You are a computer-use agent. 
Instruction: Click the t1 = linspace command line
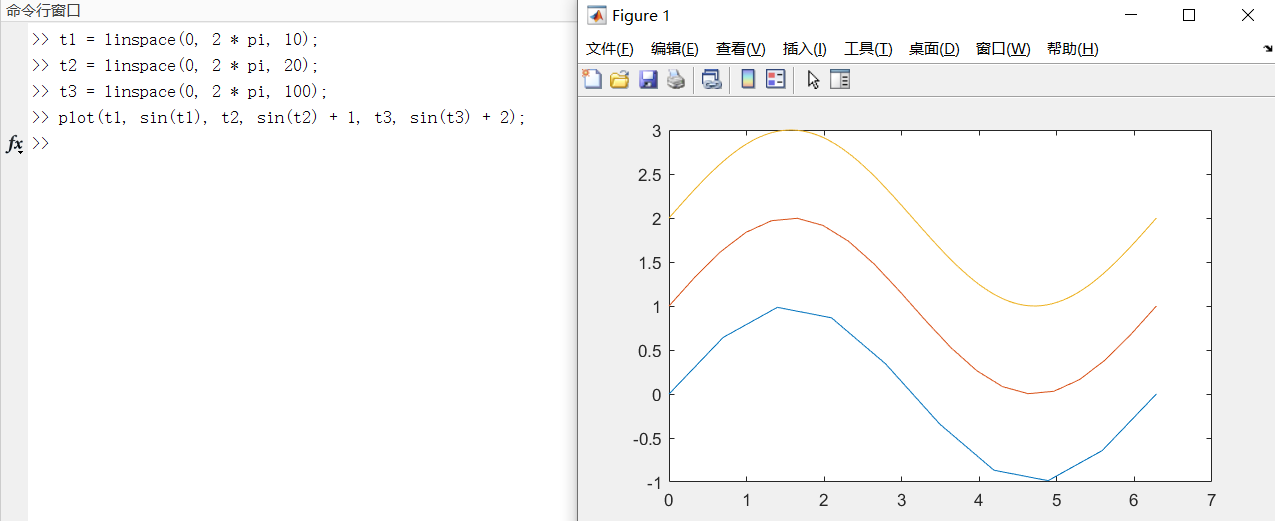175,40
